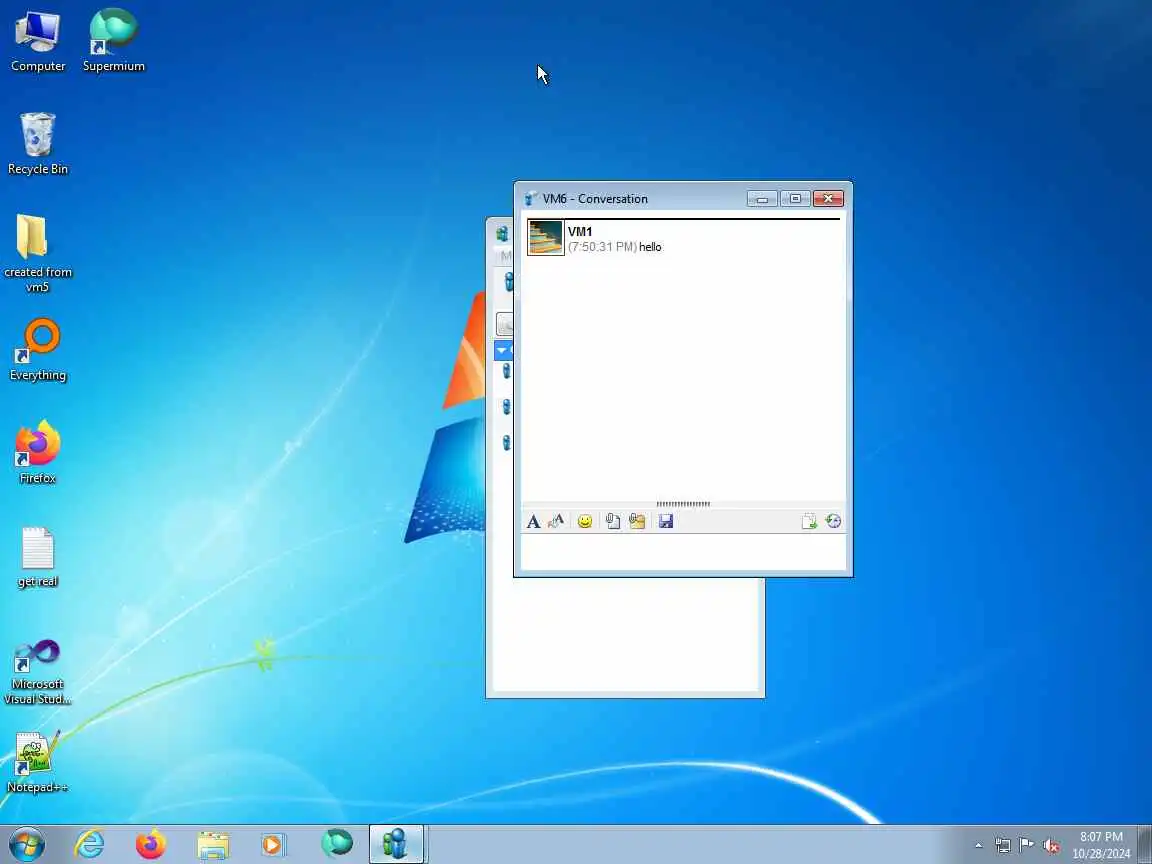Click the document with green arrow icon
1152x864 pixels.
[x=809, y=522]
